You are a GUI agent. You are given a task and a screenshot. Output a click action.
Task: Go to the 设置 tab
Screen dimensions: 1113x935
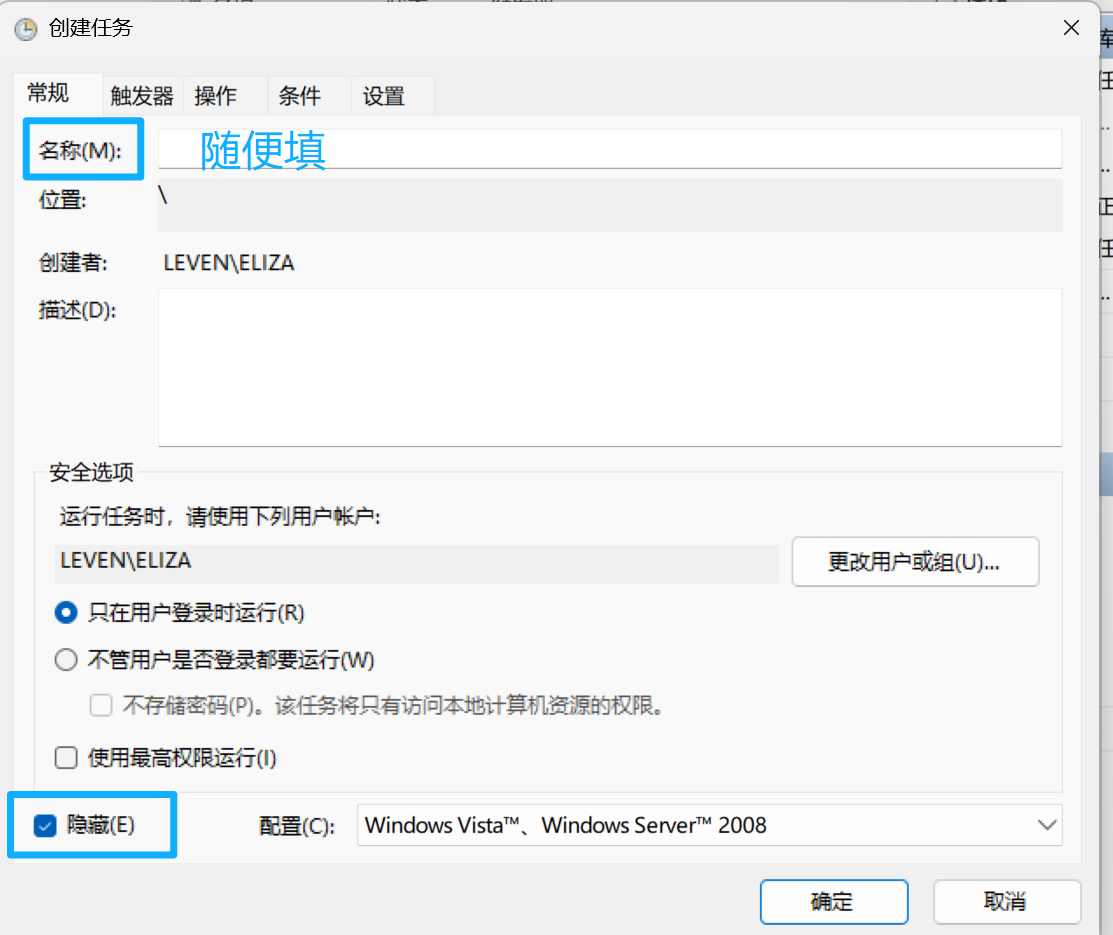384,96
